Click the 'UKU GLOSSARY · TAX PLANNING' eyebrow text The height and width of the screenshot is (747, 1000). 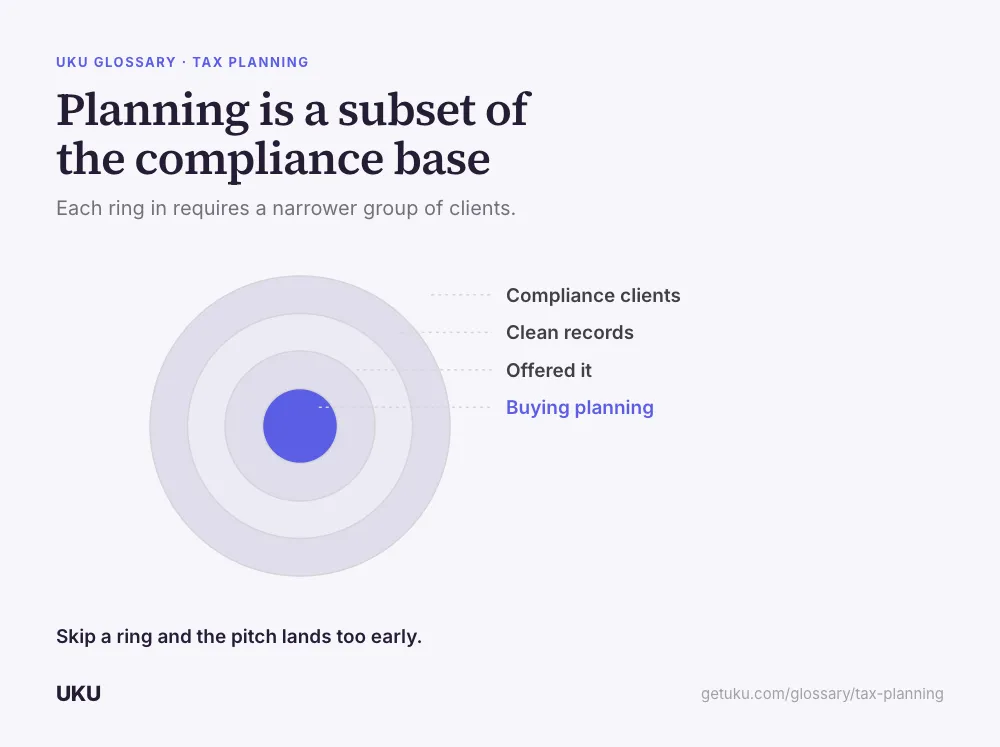coord(182,63)
